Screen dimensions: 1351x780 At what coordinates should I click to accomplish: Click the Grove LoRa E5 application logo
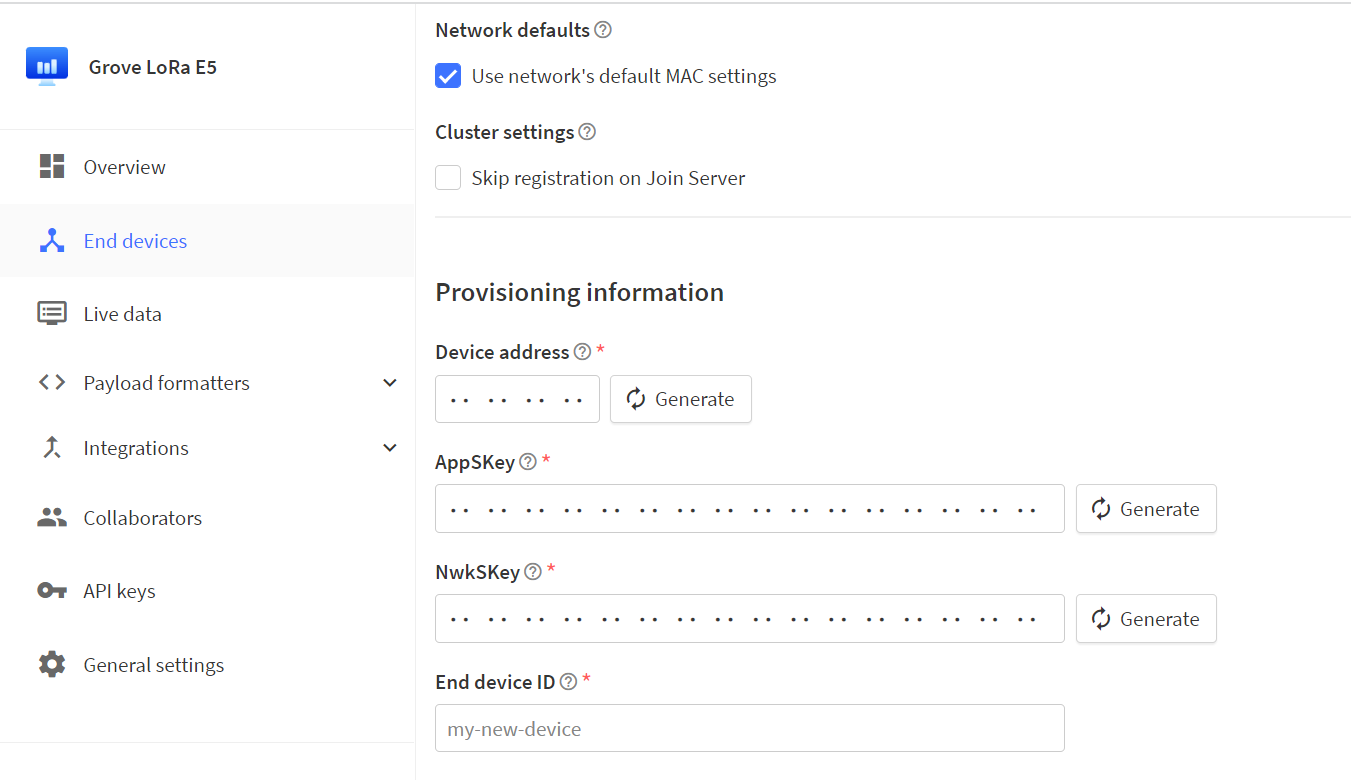[46, 64]
